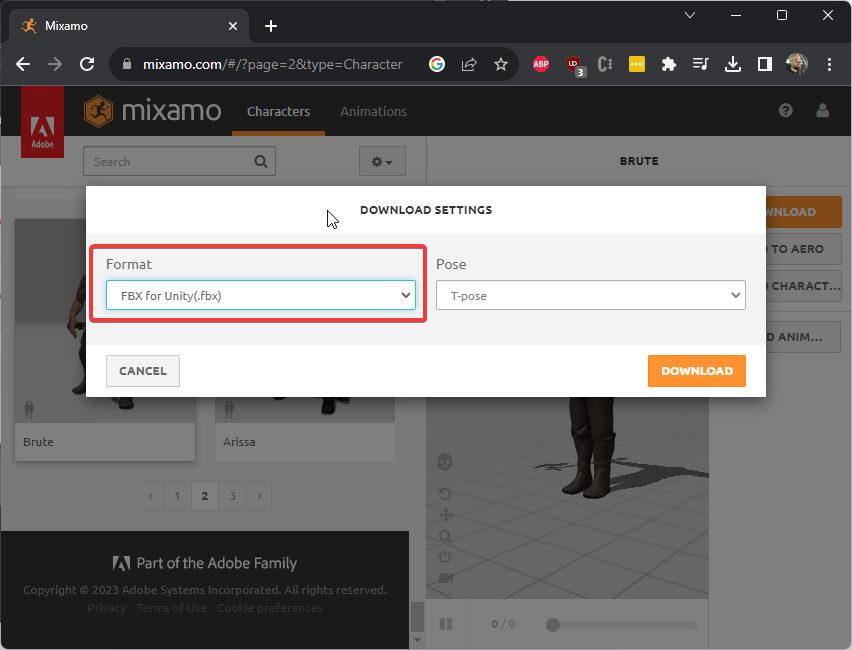The height and width of the screenshot is (650, 852).
Task: Click the browser back arrow
Action: (23, 64)
